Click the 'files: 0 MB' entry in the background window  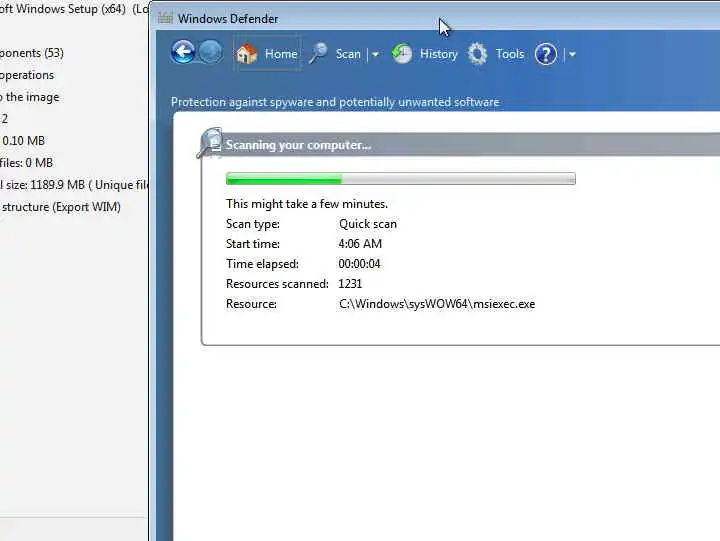point(26,163)
